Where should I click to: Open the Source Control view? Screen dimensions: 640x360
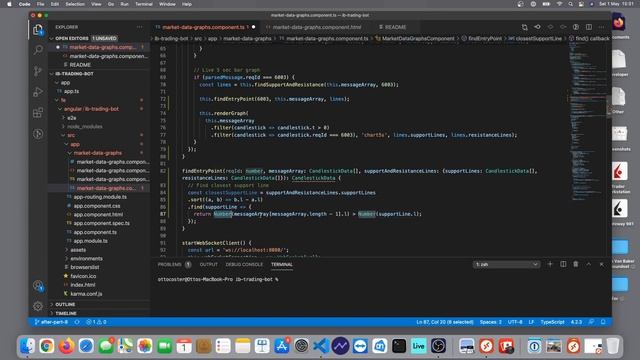coord(38,71)
